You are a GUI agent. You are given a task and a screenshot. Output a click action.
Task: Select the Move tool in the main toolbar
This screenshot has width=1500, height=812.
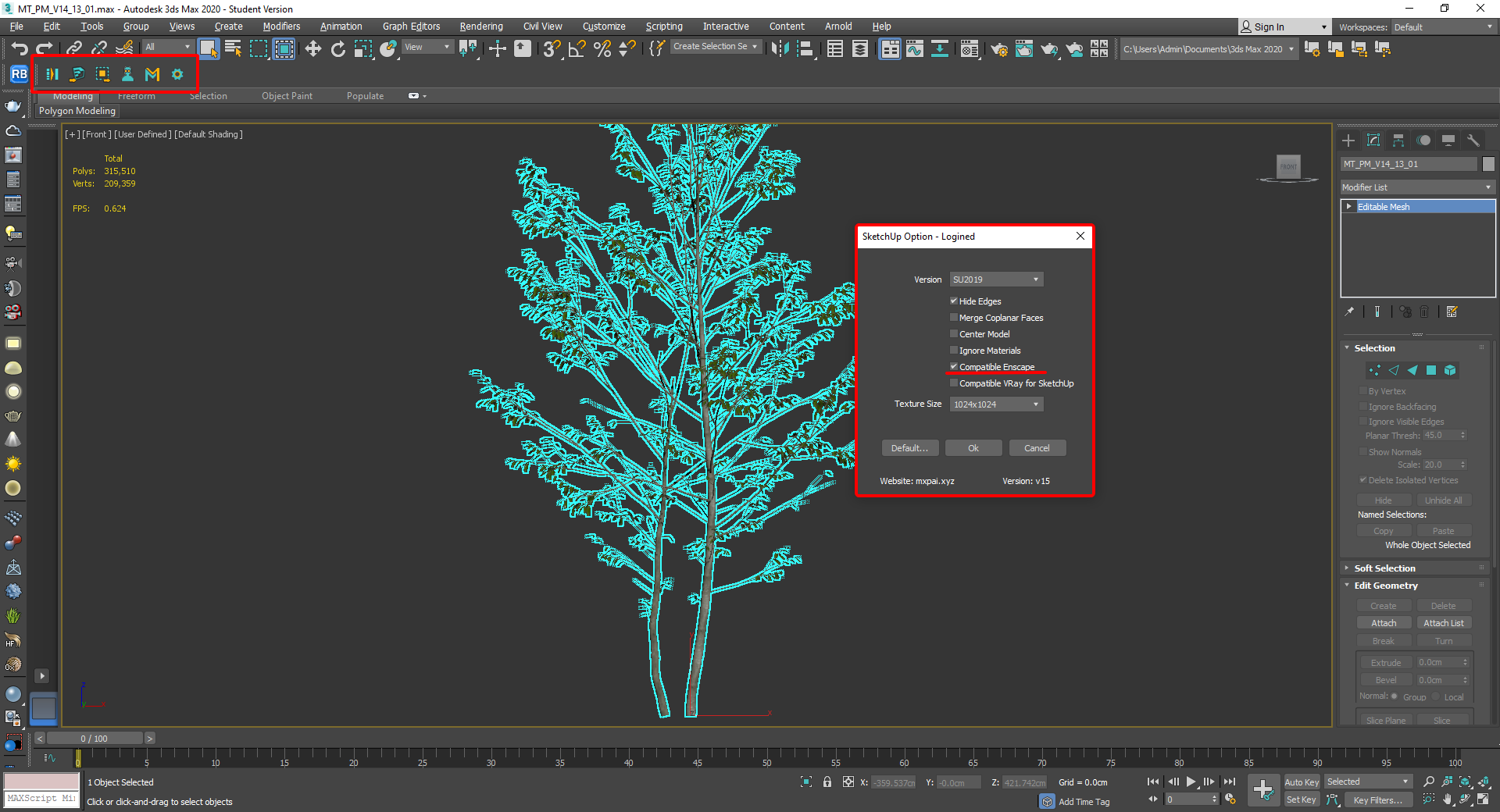(x=312, y=48)
